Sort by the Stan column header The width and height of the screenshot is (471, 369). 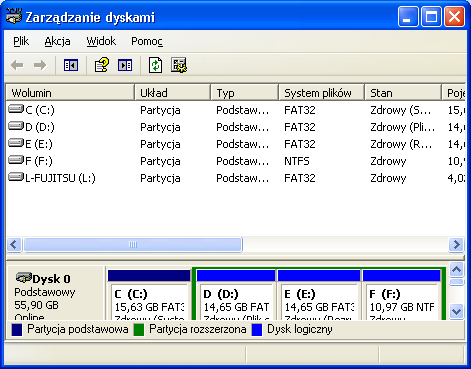point(403,92)
